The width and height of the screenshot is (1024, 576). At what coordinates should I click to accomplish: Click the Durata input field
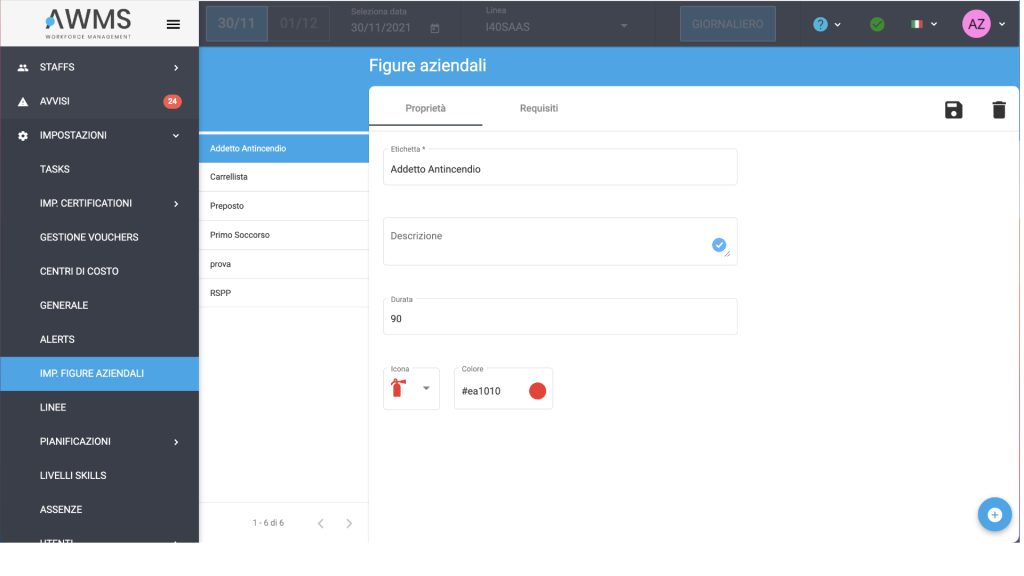[560, 317]
